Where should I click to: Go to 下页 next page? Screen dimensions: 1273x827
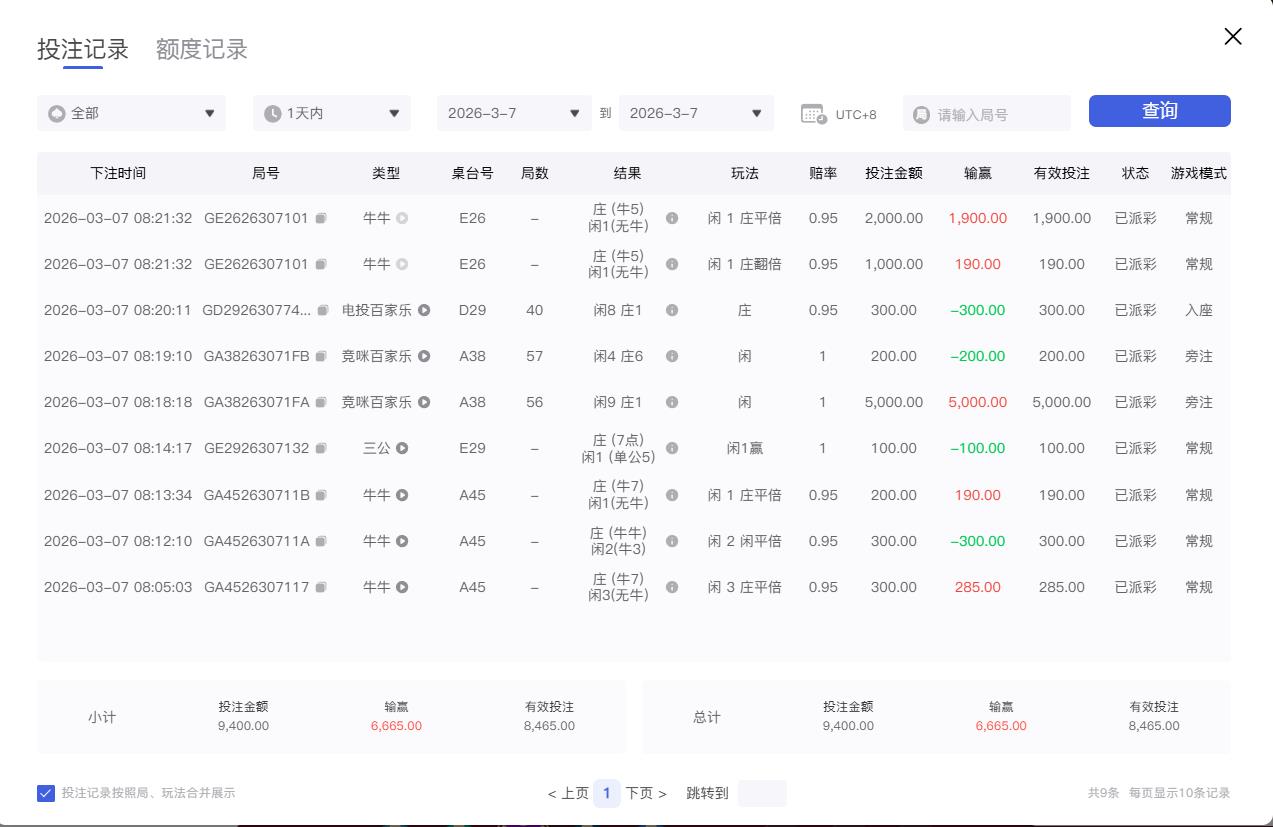pyautogui.click(x=646, y=793)
